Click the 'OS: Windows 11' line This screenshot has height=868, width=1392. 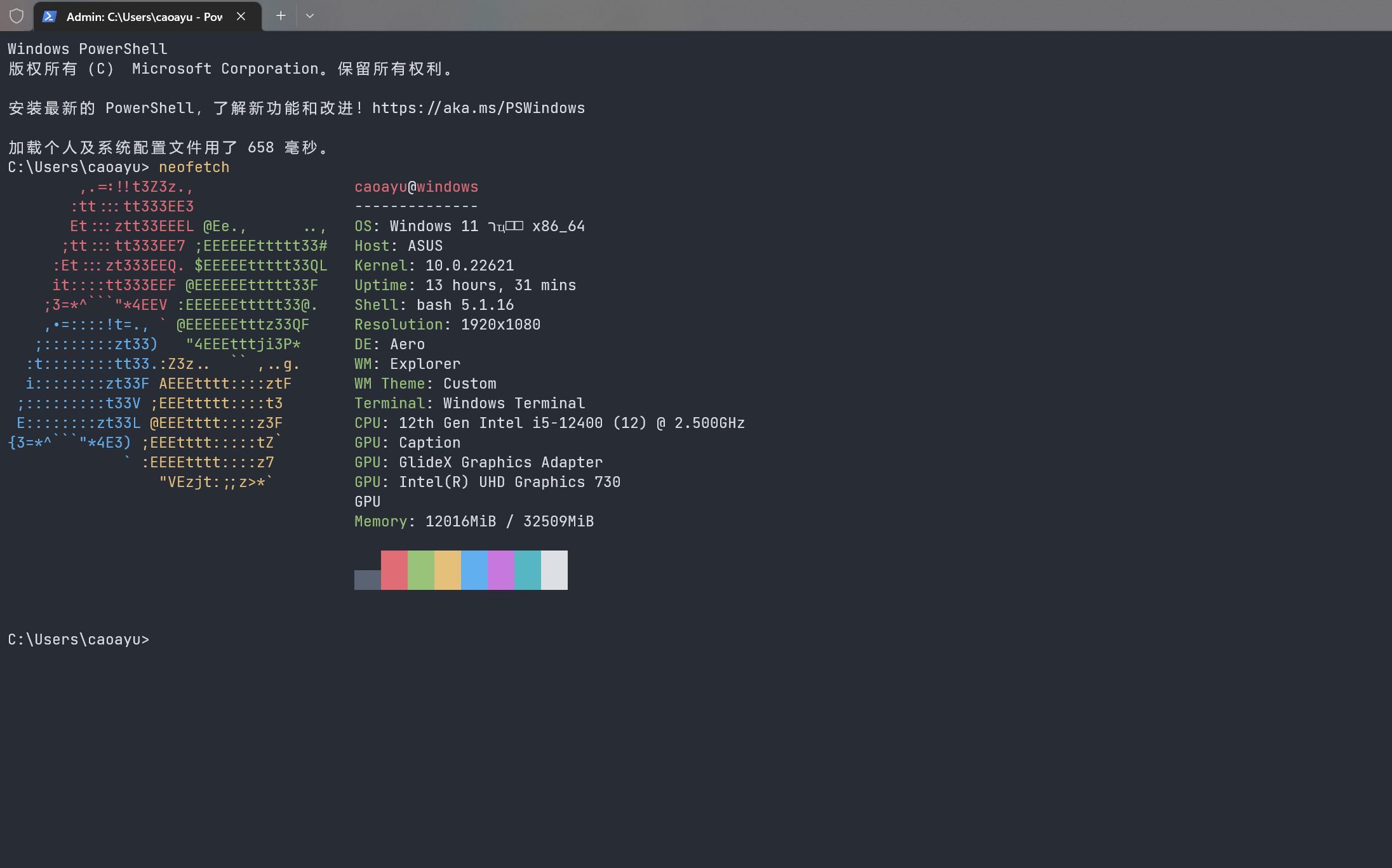click(x=470, y=226)
